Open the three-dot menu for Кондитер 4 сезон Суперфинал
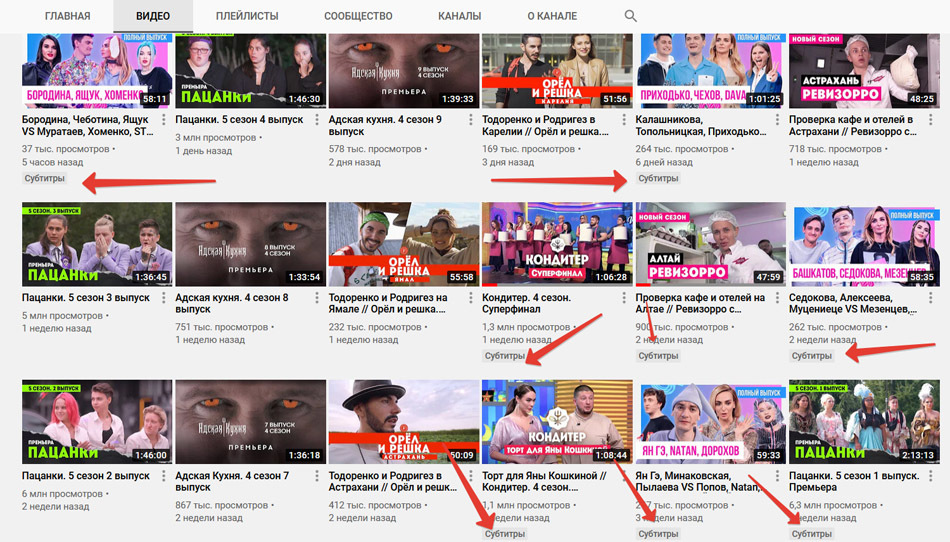The height and width of the screenshot is (542, 950). point(624,298)
